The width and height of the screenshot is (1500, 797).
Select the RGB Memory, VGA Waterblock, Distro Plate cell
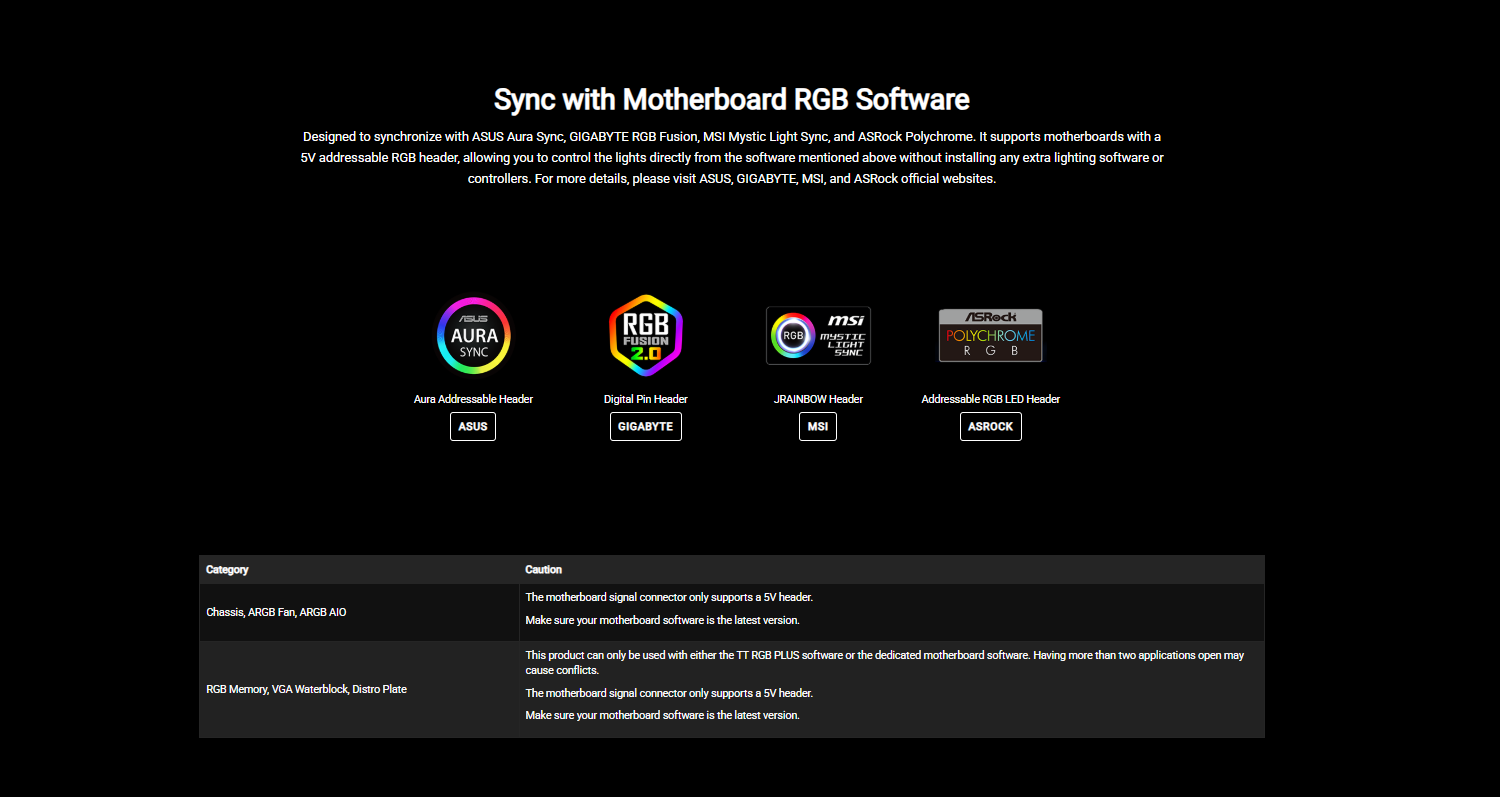306,689
